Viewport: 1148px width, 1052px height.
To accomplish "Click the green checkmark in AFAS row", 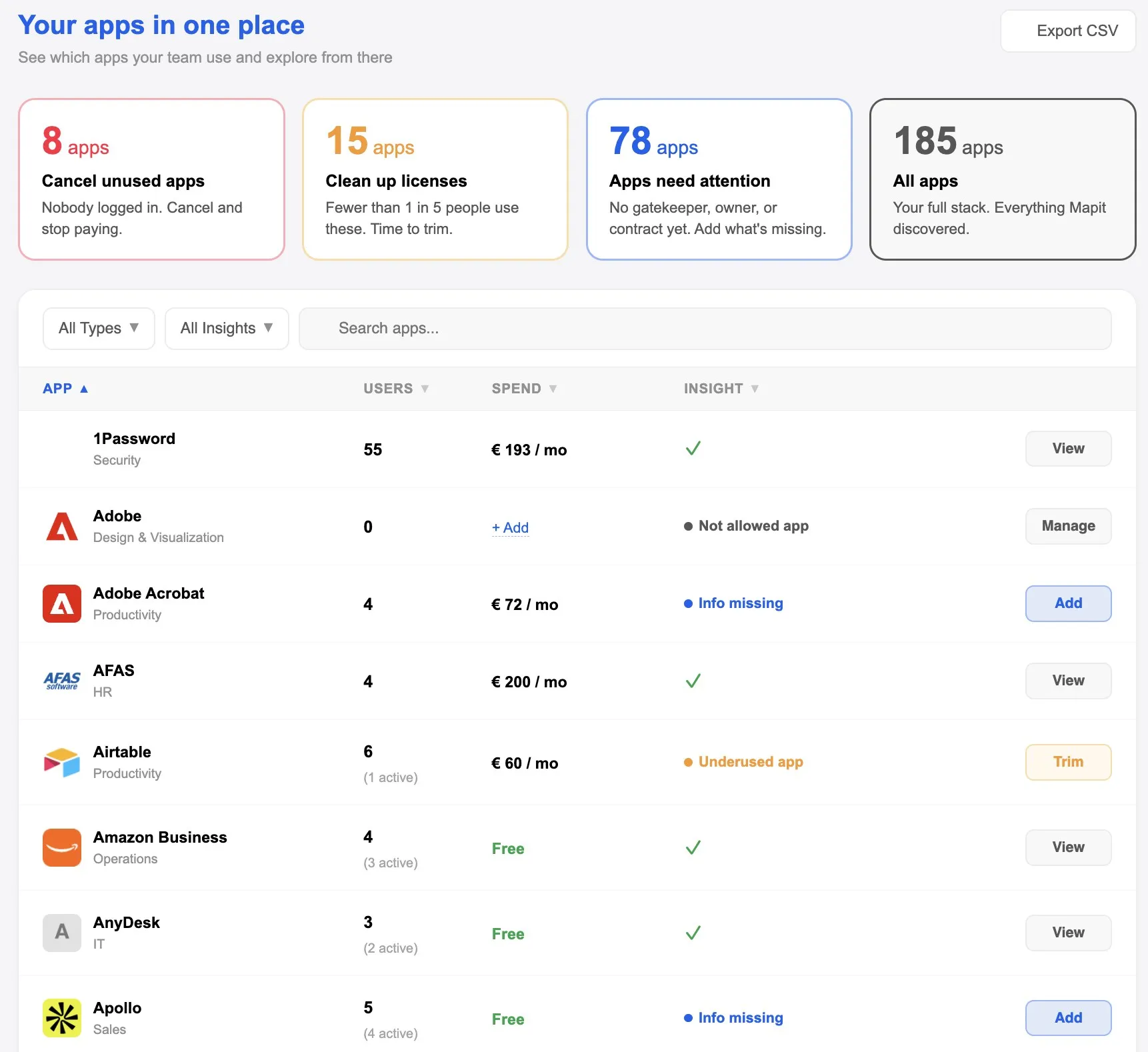I will click(693, 681).
